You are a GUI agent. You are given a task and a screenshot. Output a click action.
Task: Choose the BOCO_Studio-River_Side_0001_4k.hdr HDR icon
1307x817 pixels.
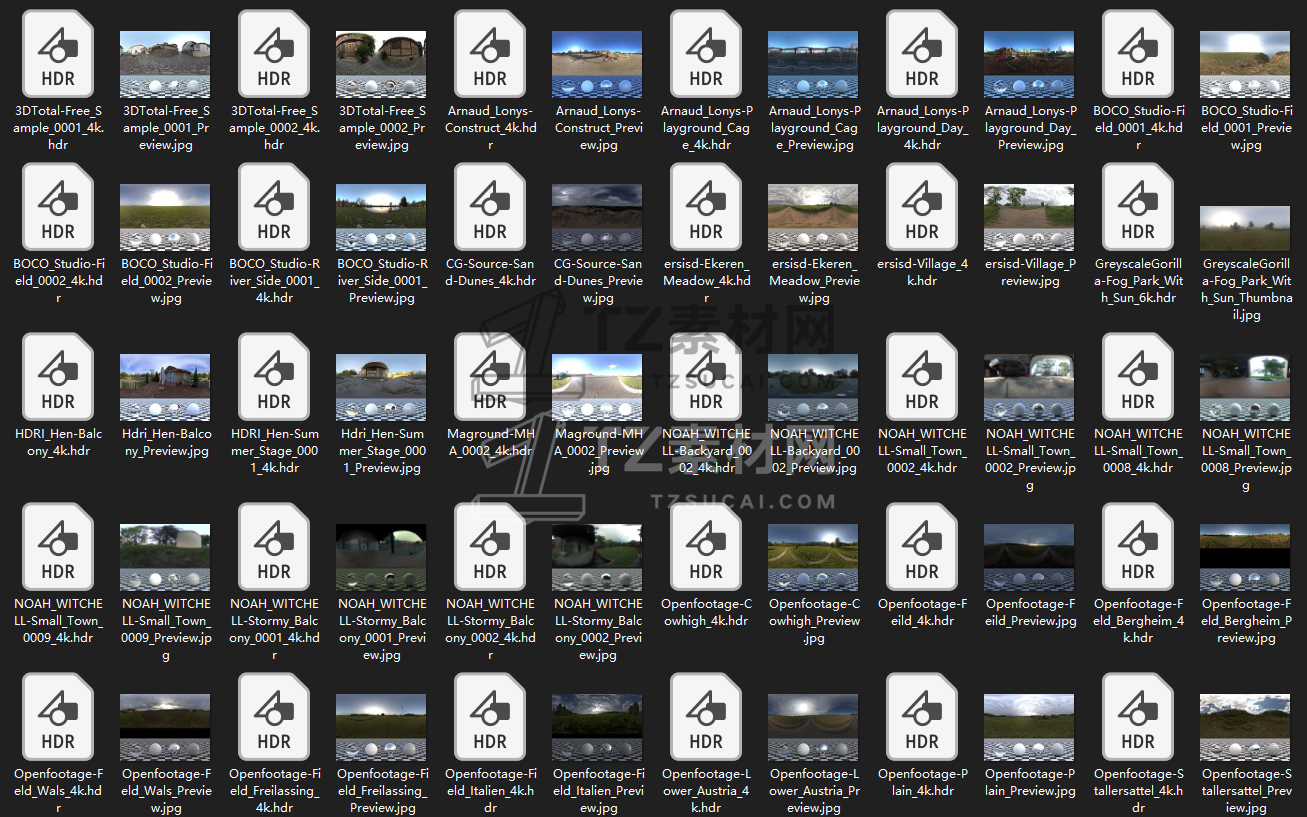274,208
